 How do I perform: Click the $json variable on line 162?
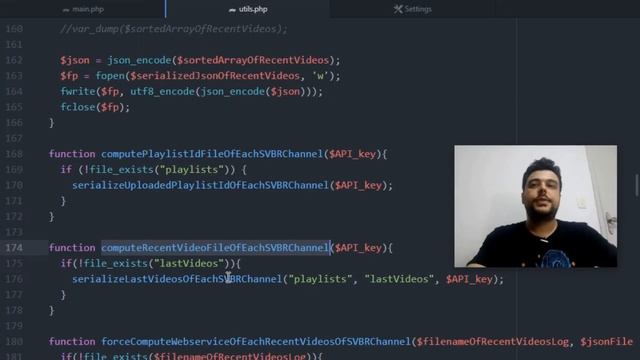pyautogui.click(x=75, y=60)
